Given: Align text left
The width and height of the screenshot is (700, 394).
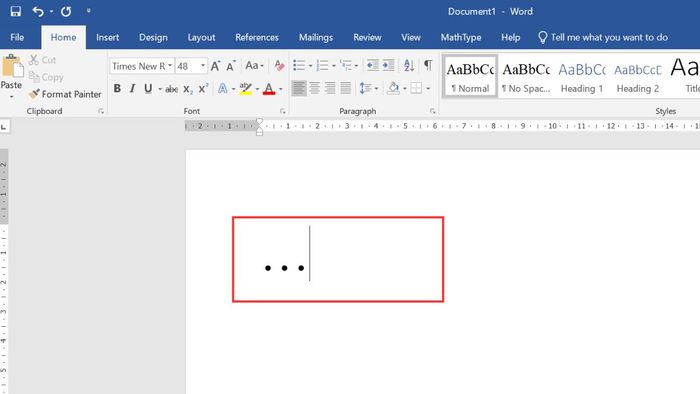Looking at the screenshot, I should tap(299, 88).
